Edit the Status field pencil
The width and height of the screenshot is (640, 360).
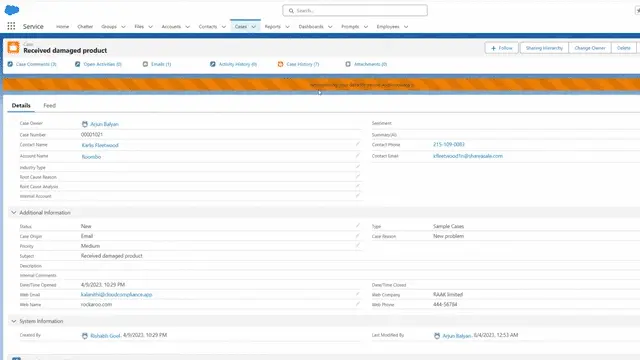point(358,225)
